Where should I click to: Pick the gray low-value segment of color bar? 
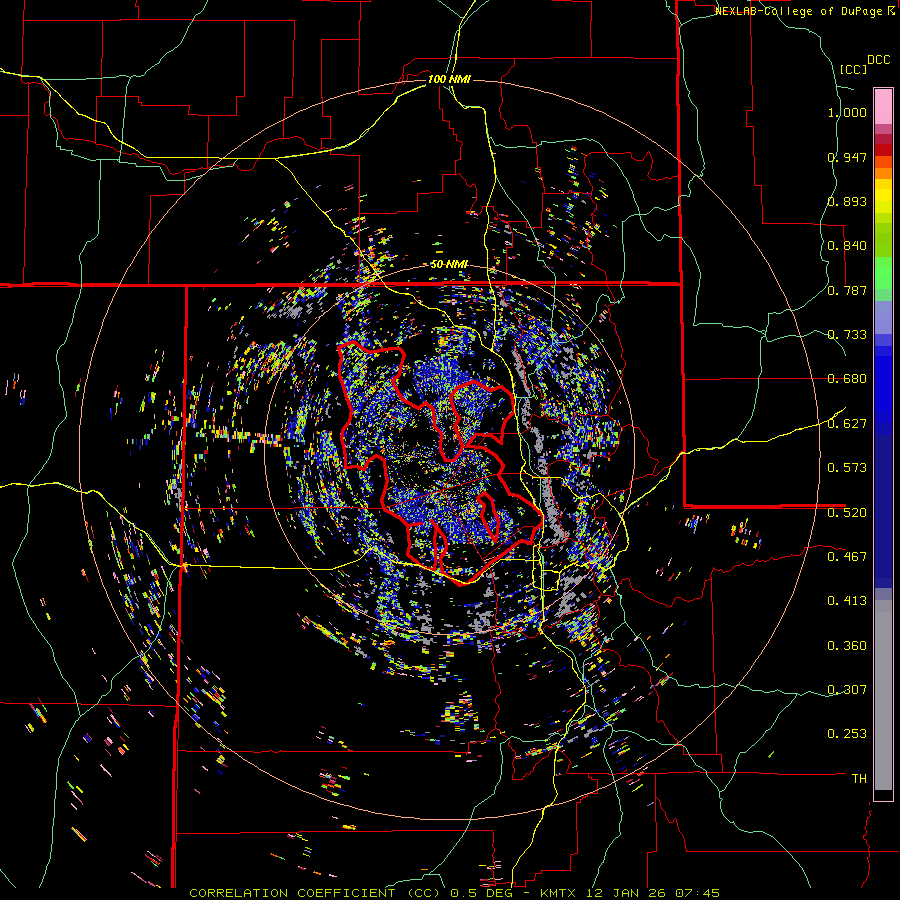click(x=883, y=695)
